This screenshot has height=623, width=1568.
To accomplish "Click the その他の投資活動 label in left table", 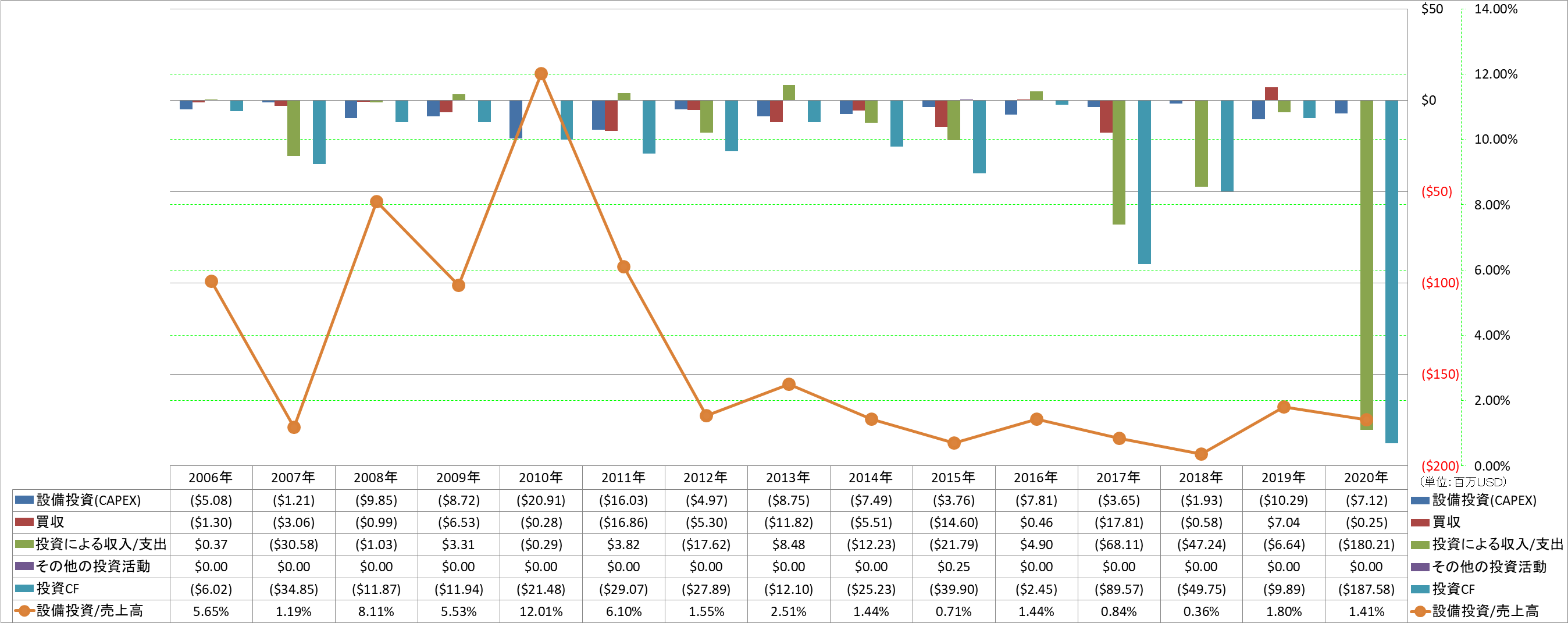I will tap(93, 567).
